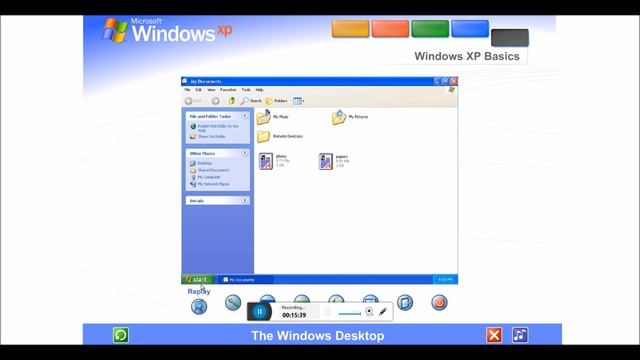Click the taskbar clock
The height and width of the screenshot is (360, 640).
click(445, 280)
